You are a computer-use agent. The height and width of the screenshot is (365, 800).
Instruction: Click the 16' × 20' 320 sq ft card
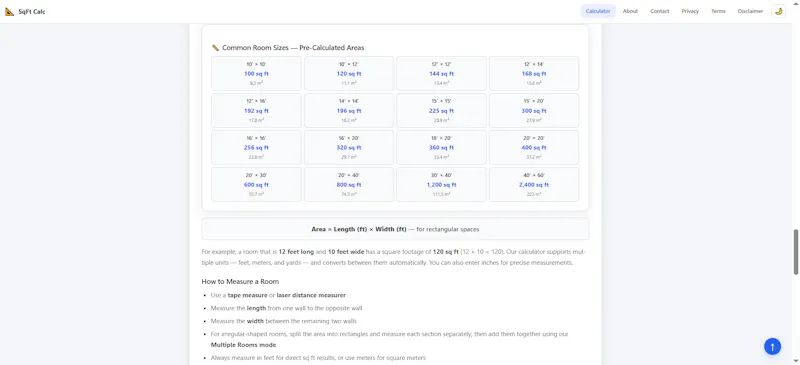click(349, 148)
